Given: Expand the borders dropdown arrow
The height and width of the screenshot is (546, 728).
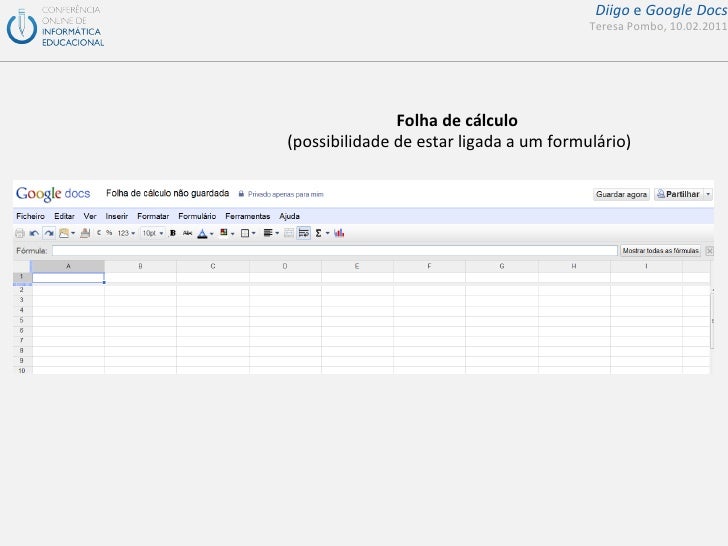Looking at the screenshot, I should click(x=254, y=234).
